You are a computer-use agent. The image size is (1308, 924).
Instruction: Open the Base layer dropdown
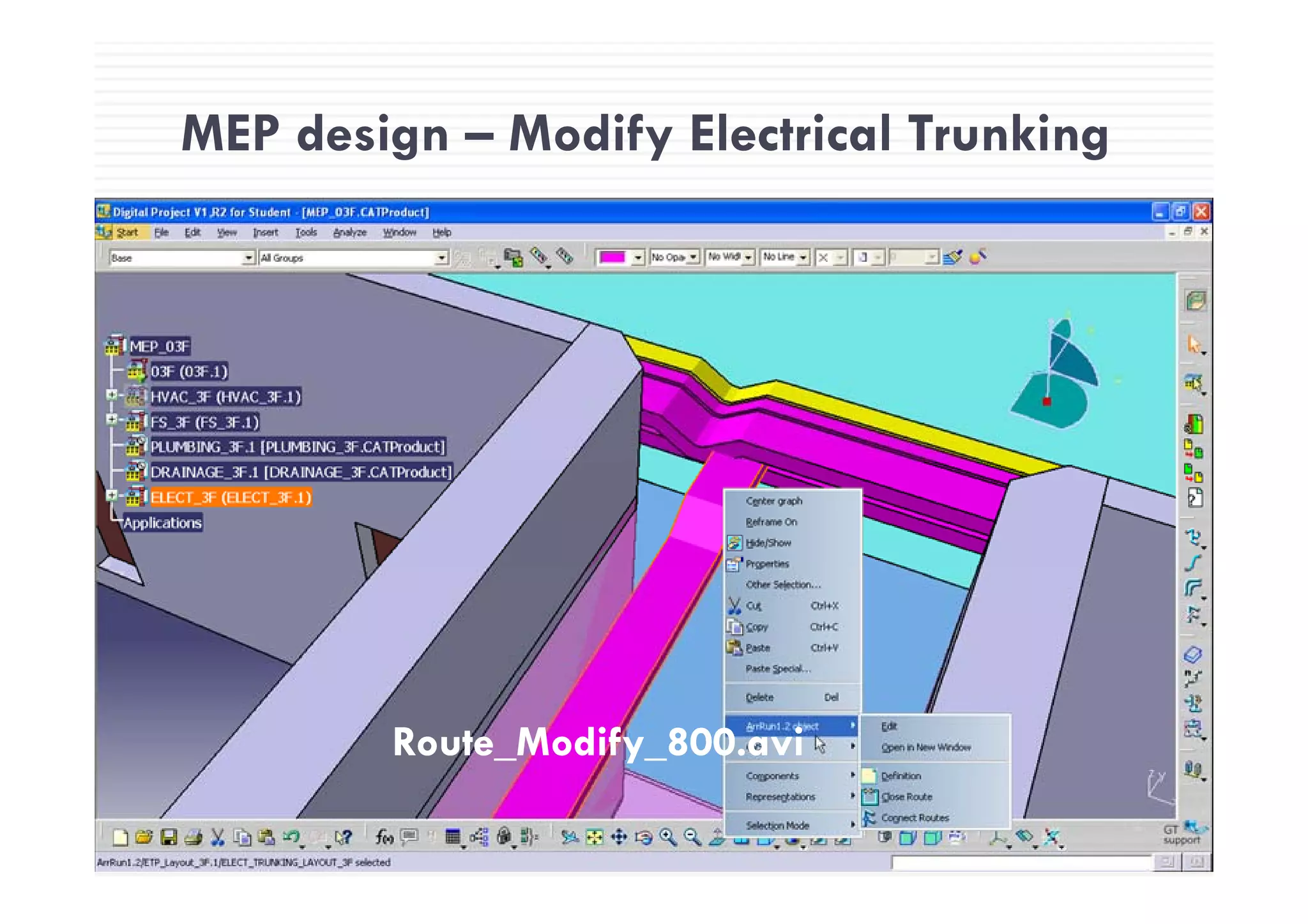tap(248, 258)
